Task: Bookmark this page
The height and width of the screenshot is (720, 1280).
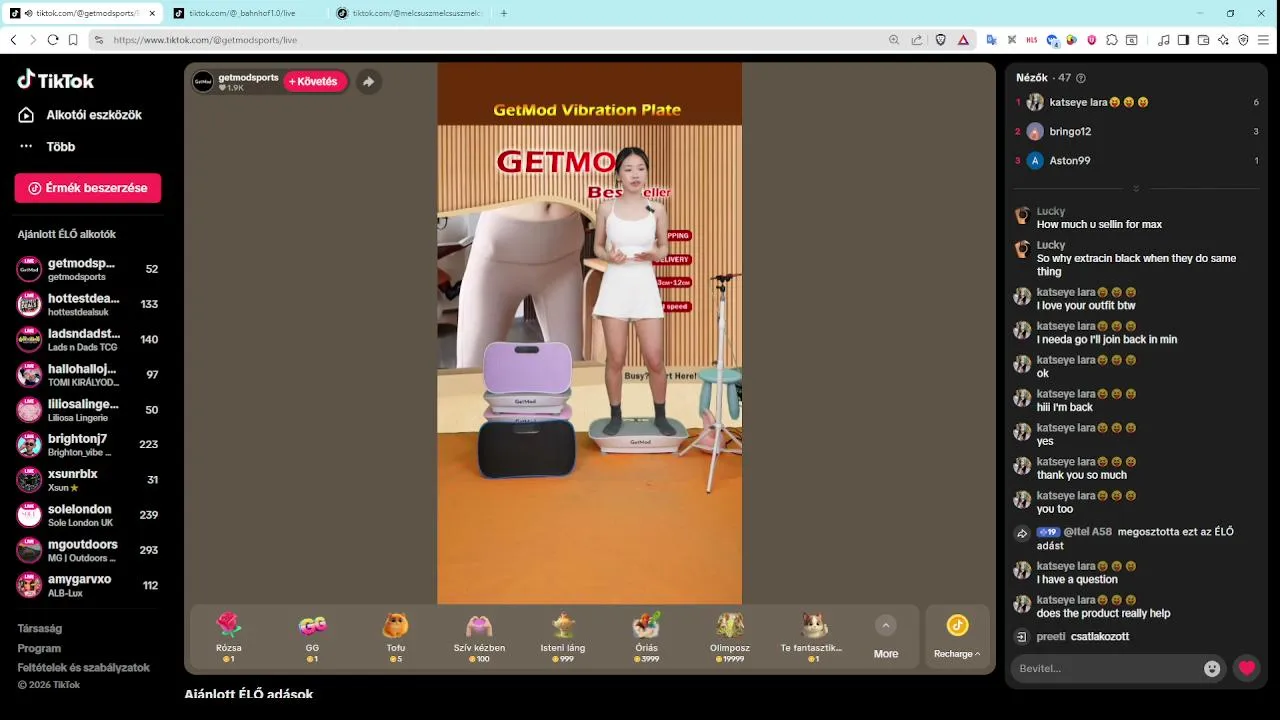Action: [x=73, y=40]
